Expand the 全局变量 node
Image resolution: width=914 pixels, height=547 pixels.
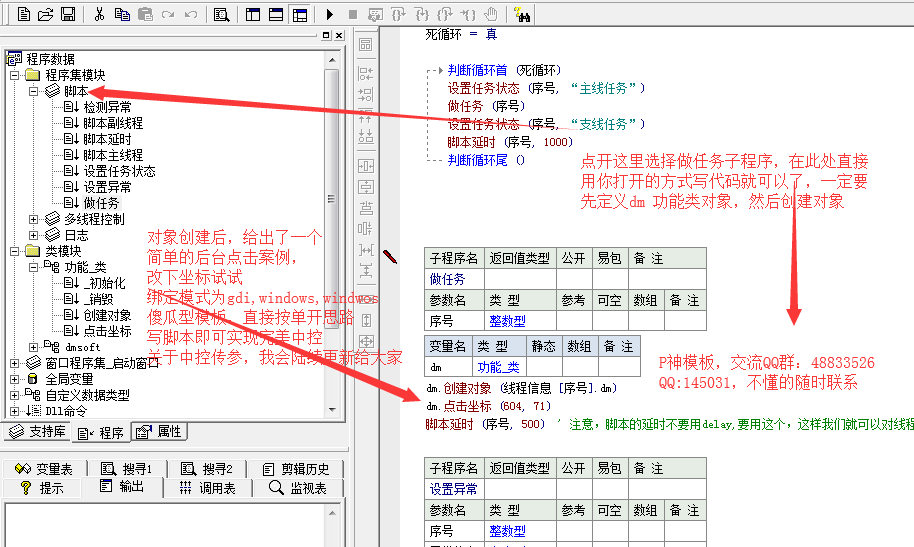pos(15,379)
